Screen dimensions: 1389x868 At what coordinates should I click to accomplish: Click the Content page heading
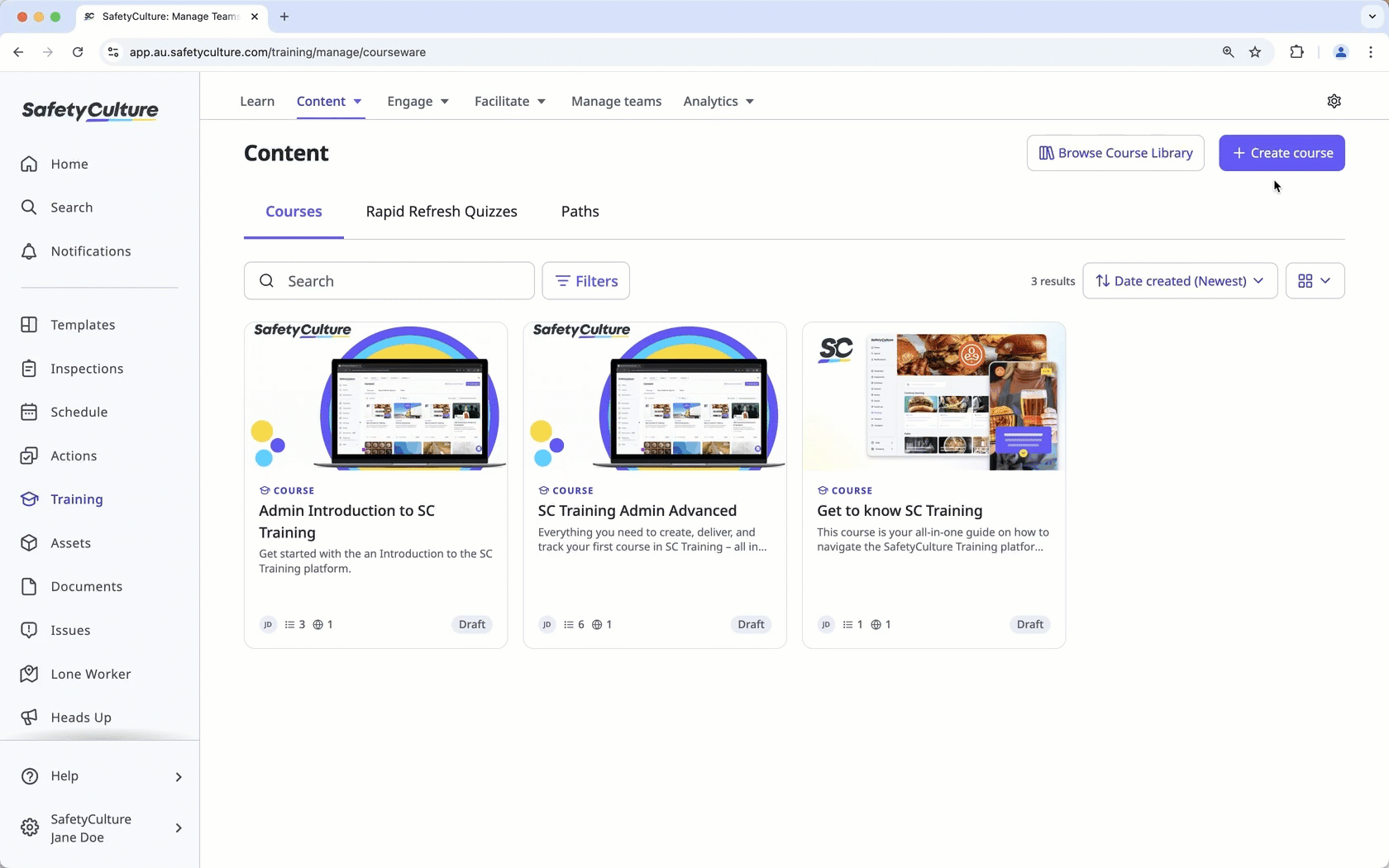pyautogui.click(x=286, y=153)
